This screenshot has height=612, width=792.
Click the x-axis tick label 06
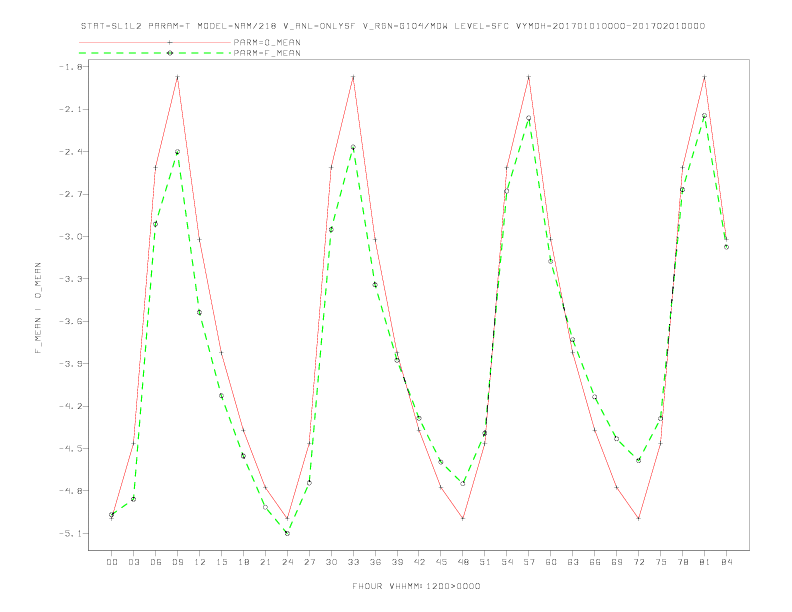point(156,562)
